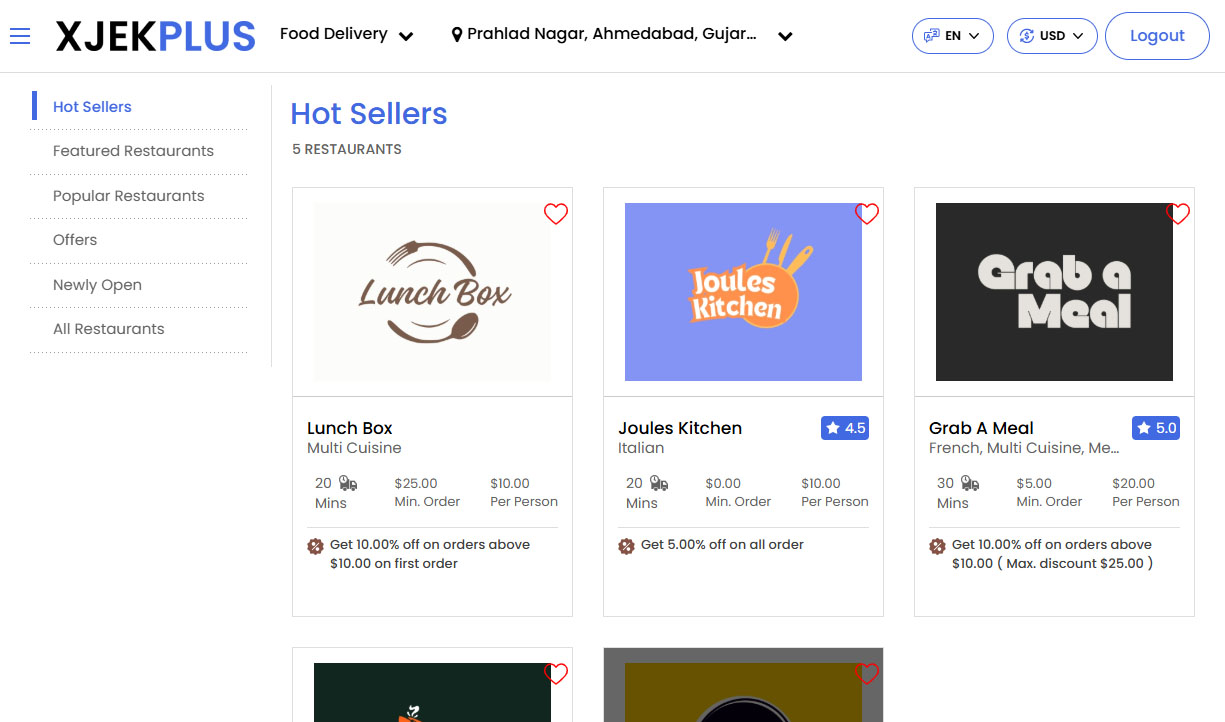Favorite the Joules Kitchen restaurant
Screen dimensions: 1225x722
[867, 213]
